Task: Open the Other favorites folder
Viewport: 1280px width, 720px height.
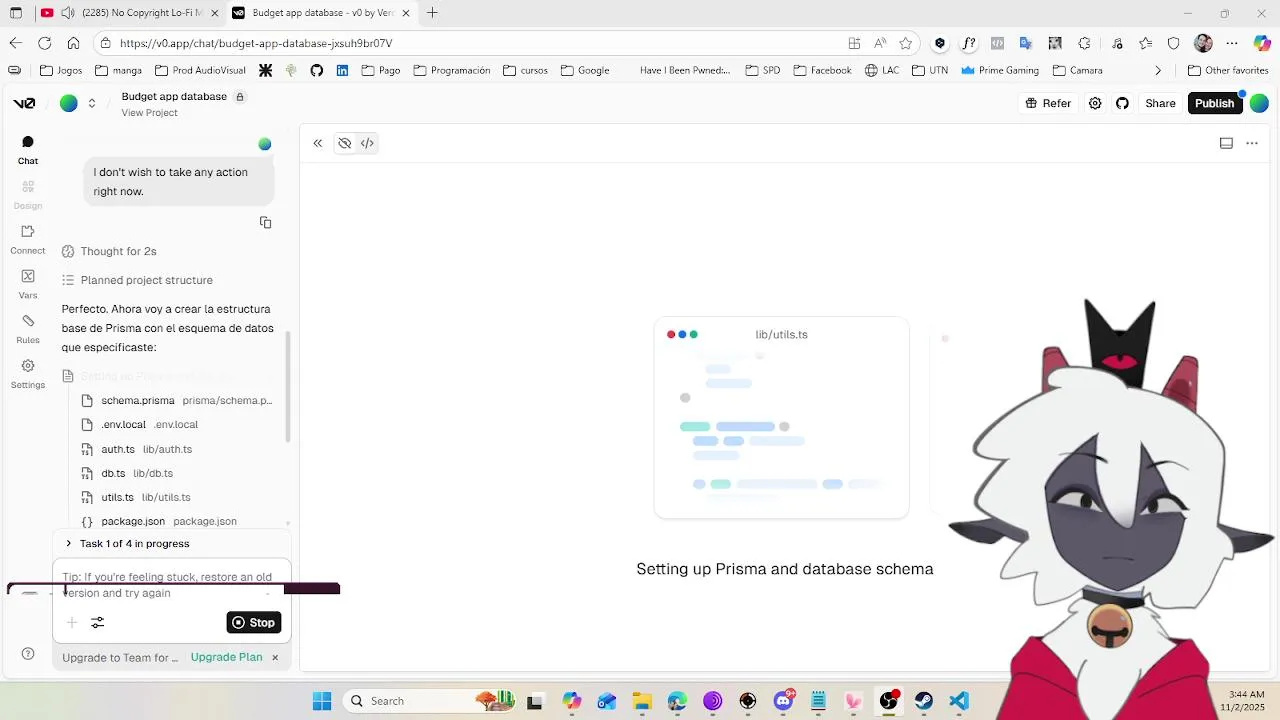Action: point(1228,71)
